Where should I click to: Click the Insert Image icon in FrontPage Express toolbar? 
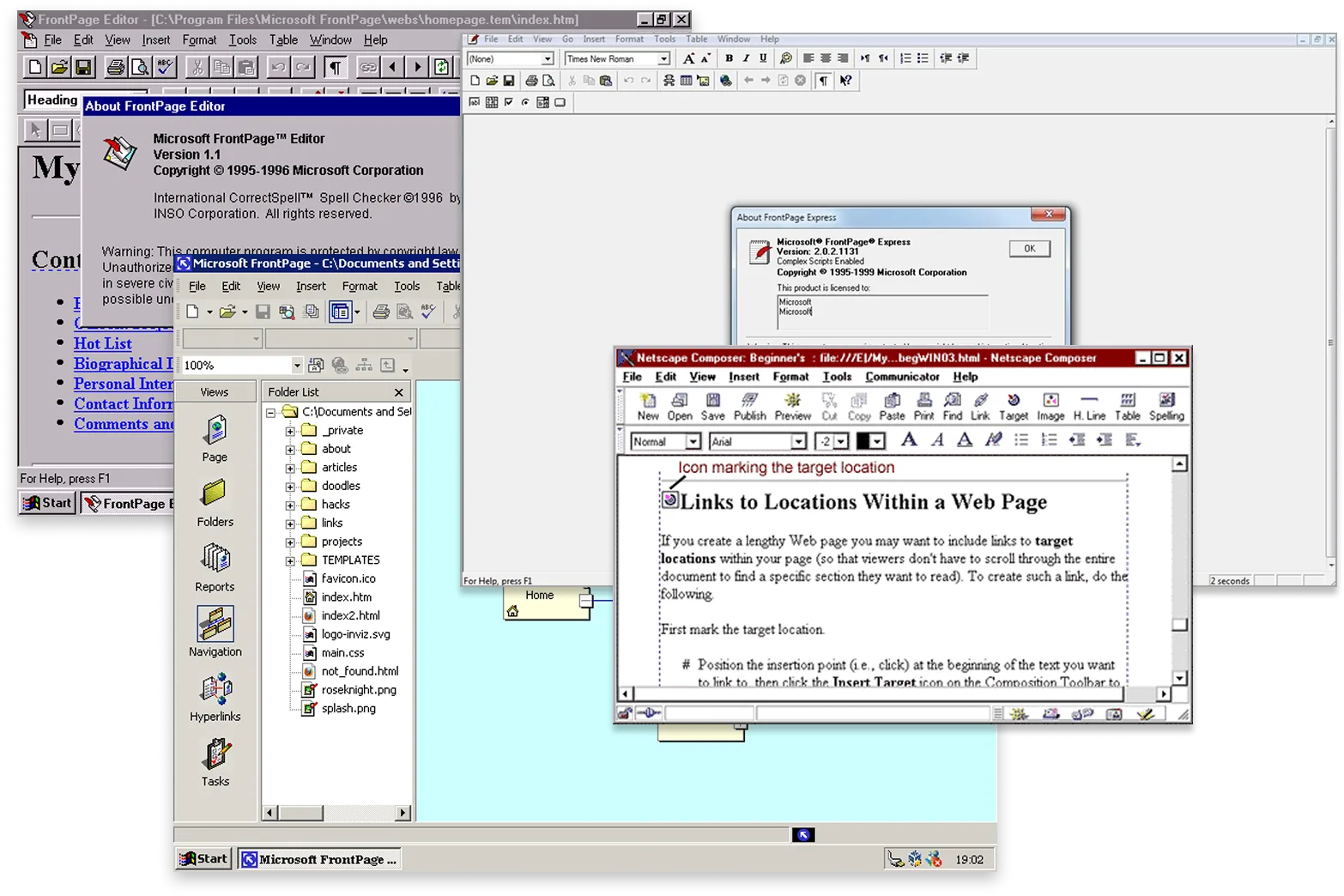(703, 81)
